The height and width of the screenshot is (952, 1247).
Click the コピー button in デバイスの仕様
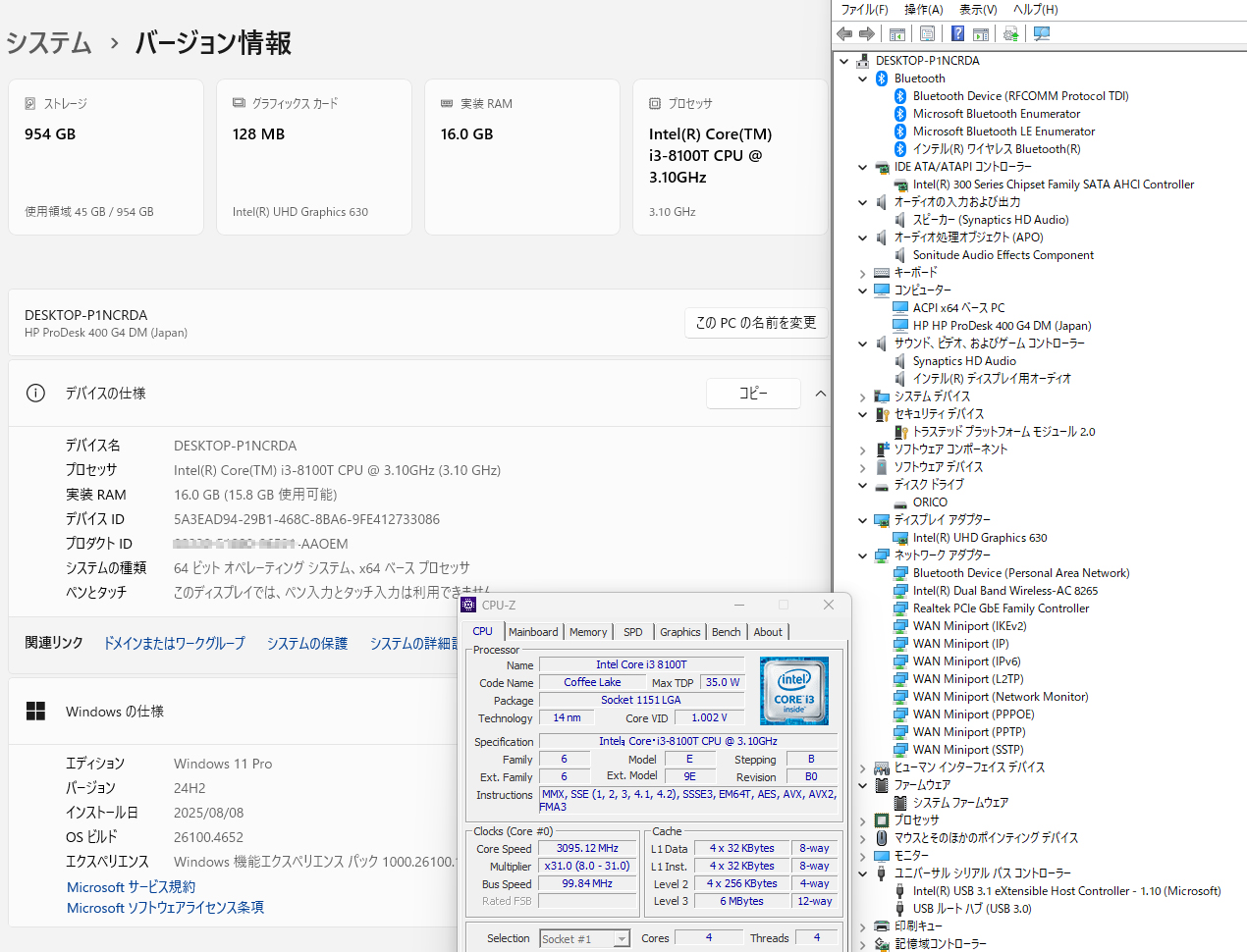coord(753,394)
